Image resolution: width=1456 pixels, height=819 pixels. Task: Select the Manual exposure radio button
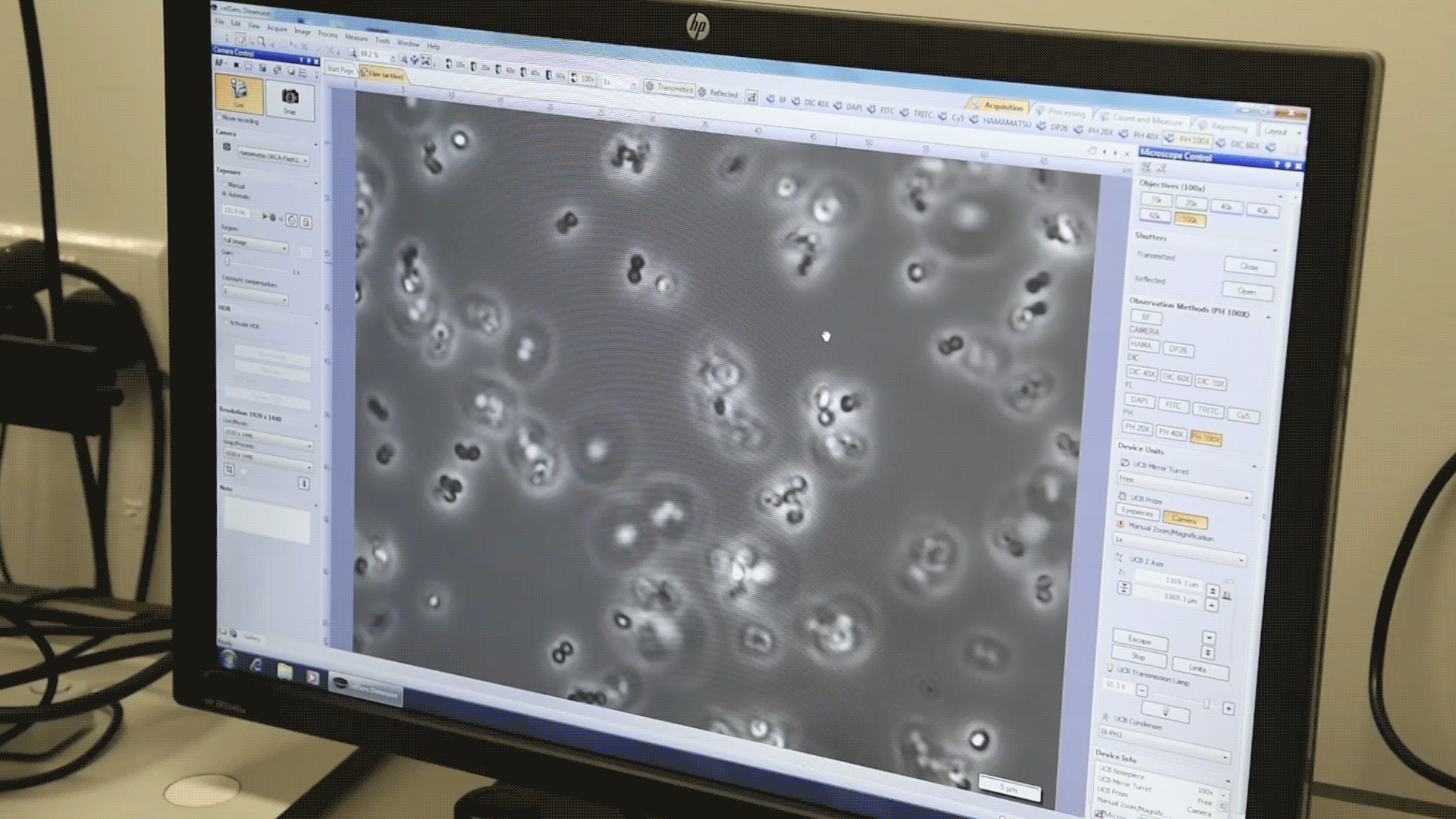[224, 184]
